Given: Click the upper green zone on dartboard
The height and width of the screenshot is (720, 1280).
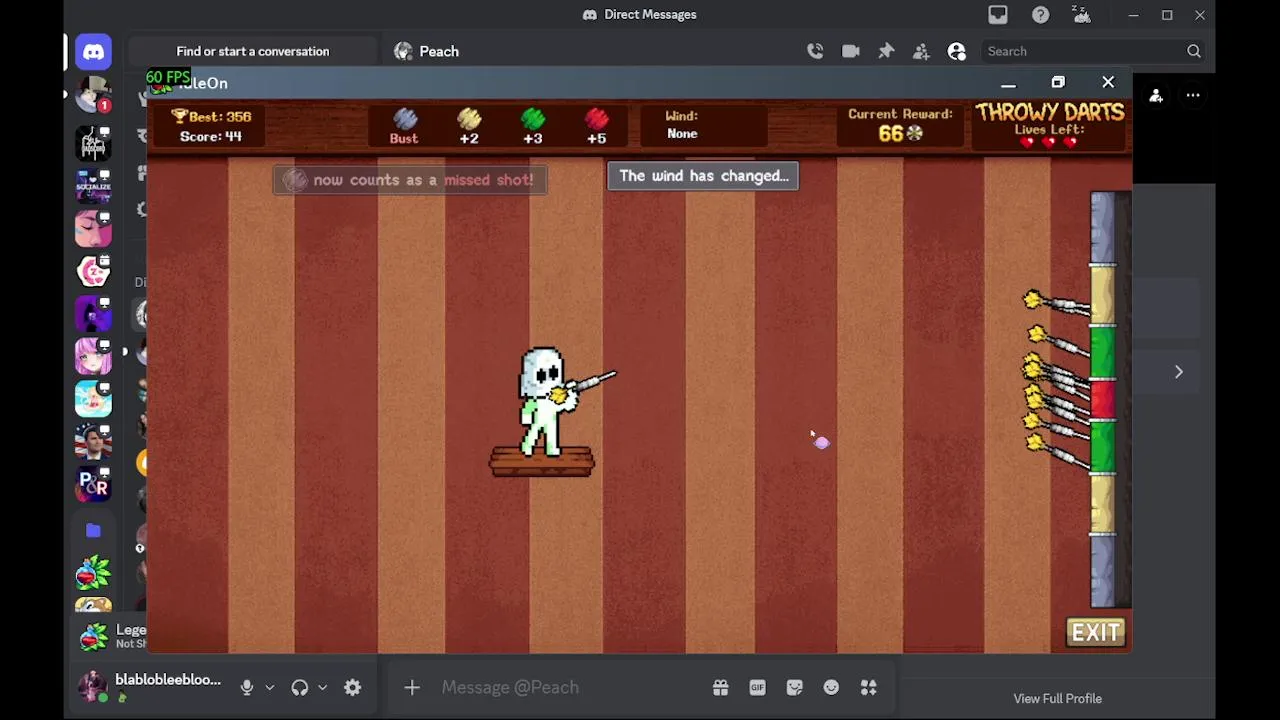Looking at the screenshot, I should (x=1103, y=352).
